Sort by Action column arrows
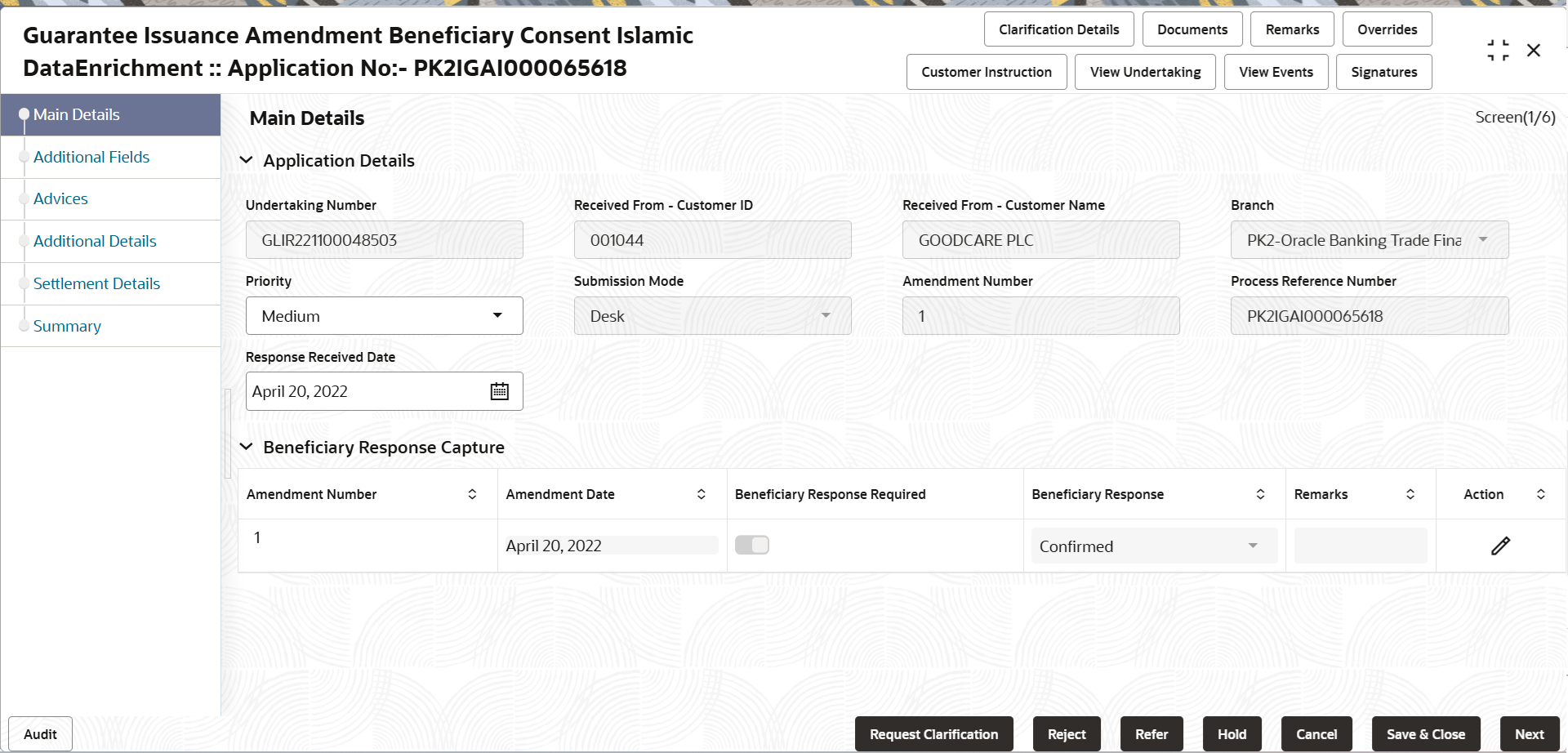This screenshot has width=1568, height=753. click(1541, 494)
